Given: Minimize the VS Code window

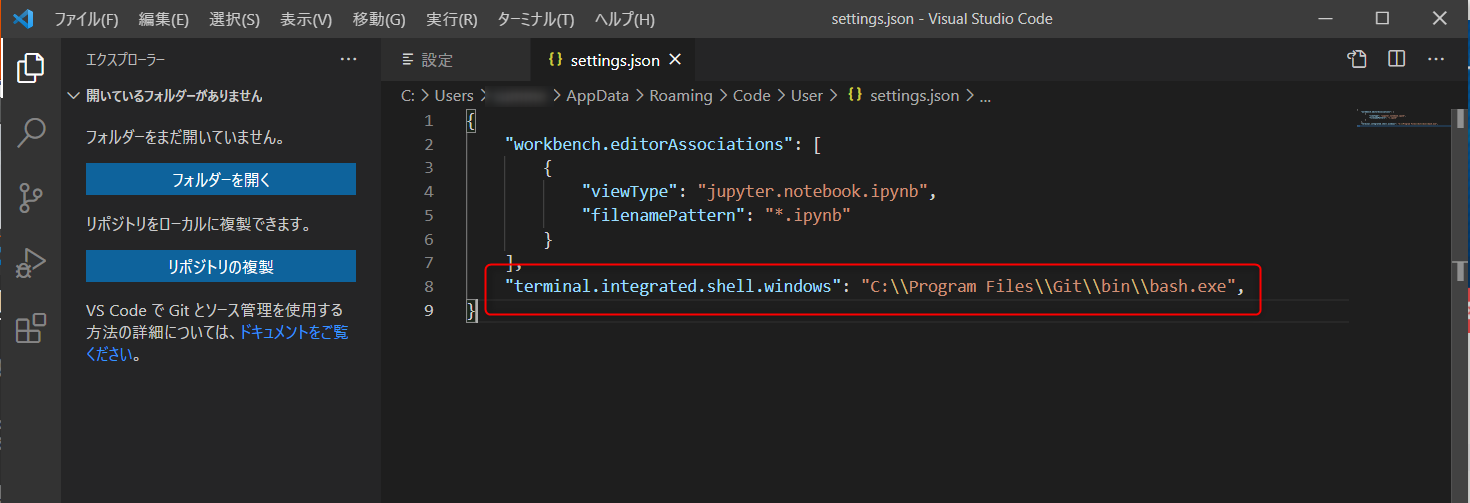Looking at the screenshot, I should point(1325,19).
